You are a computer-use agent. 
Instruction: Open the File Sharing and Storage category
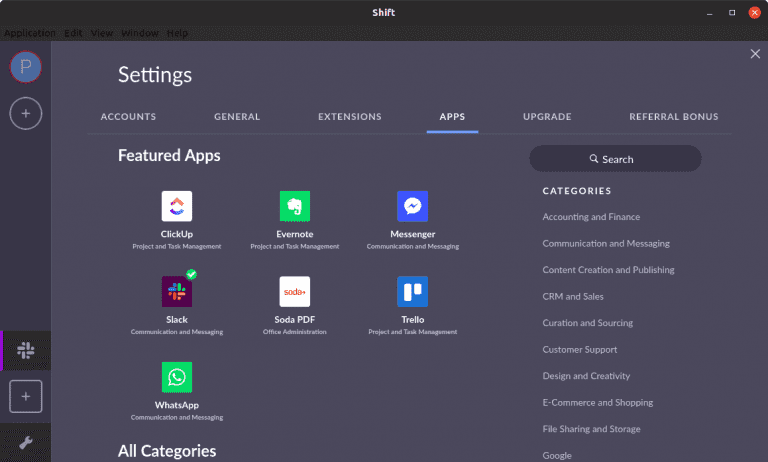coord(592,429)
